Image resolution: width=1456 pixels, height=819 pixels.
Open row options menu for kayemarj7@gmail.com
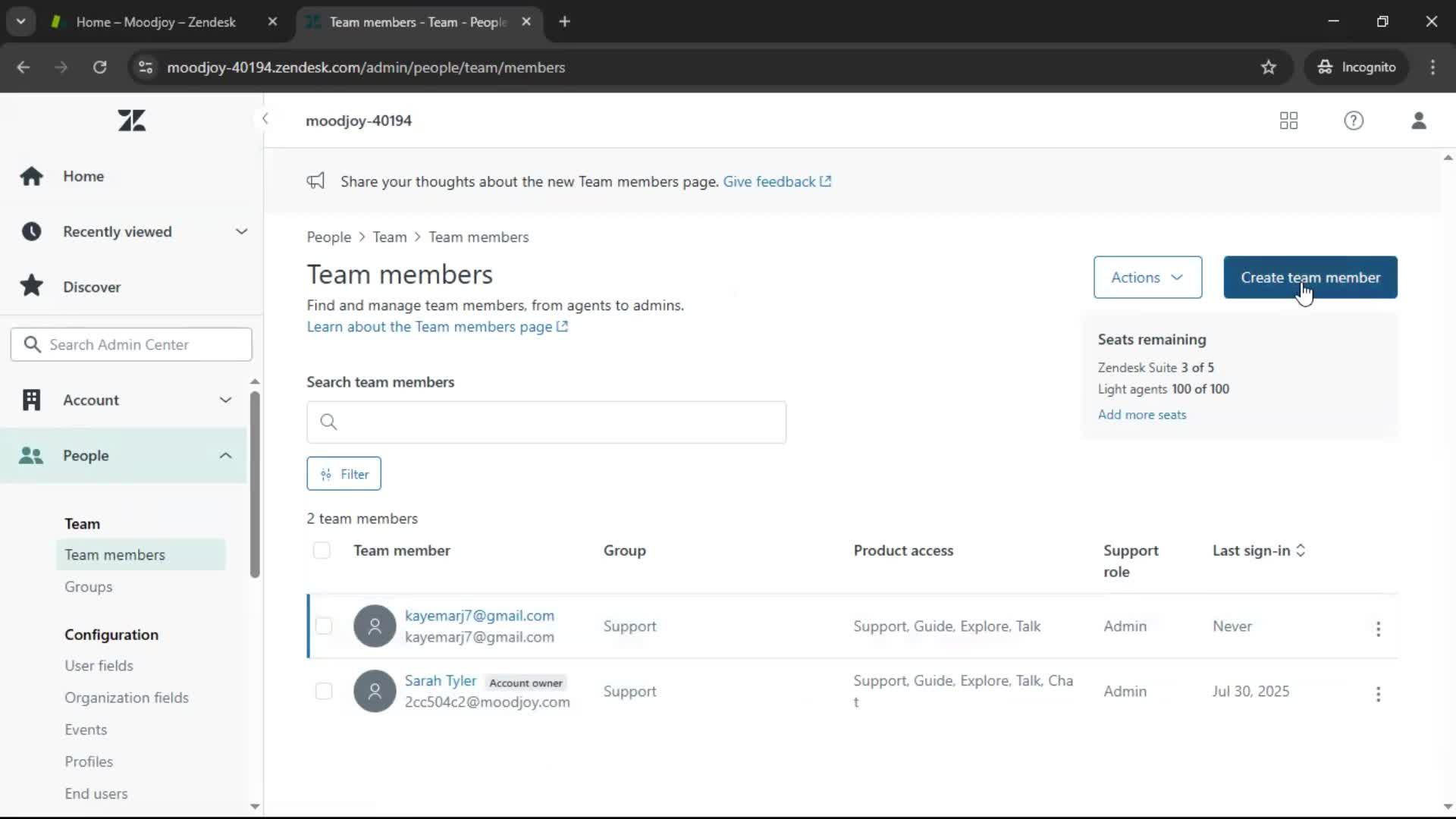(x=1378, y=629)
